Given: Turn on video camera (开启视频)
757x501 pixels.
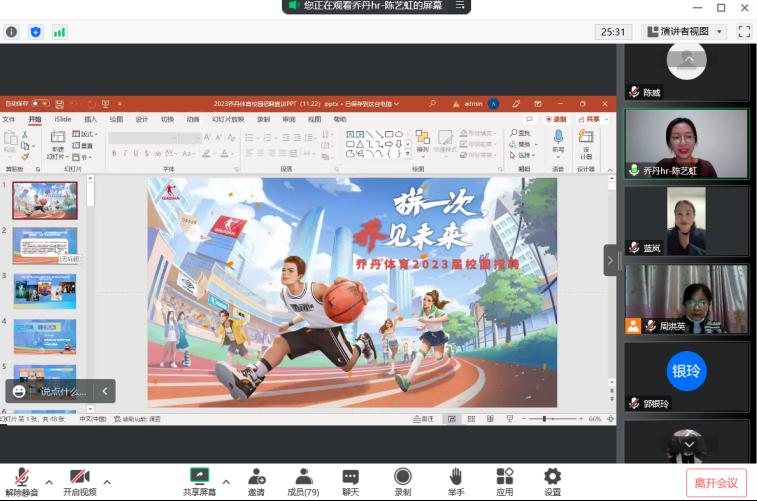Looking at the screenshot, I should point(79,481).
